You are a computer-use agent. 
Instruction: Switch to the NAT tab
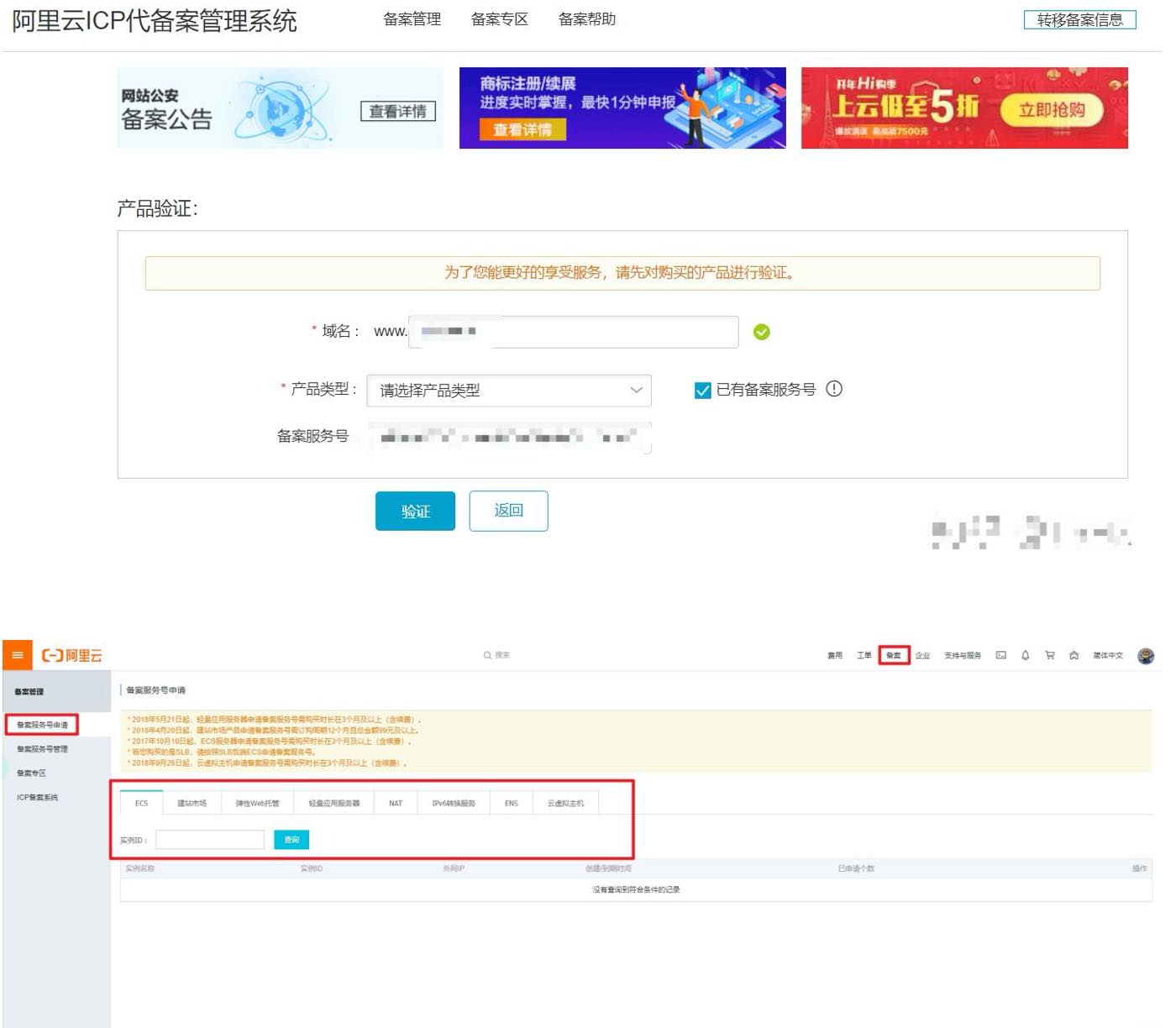coord(396,803)
